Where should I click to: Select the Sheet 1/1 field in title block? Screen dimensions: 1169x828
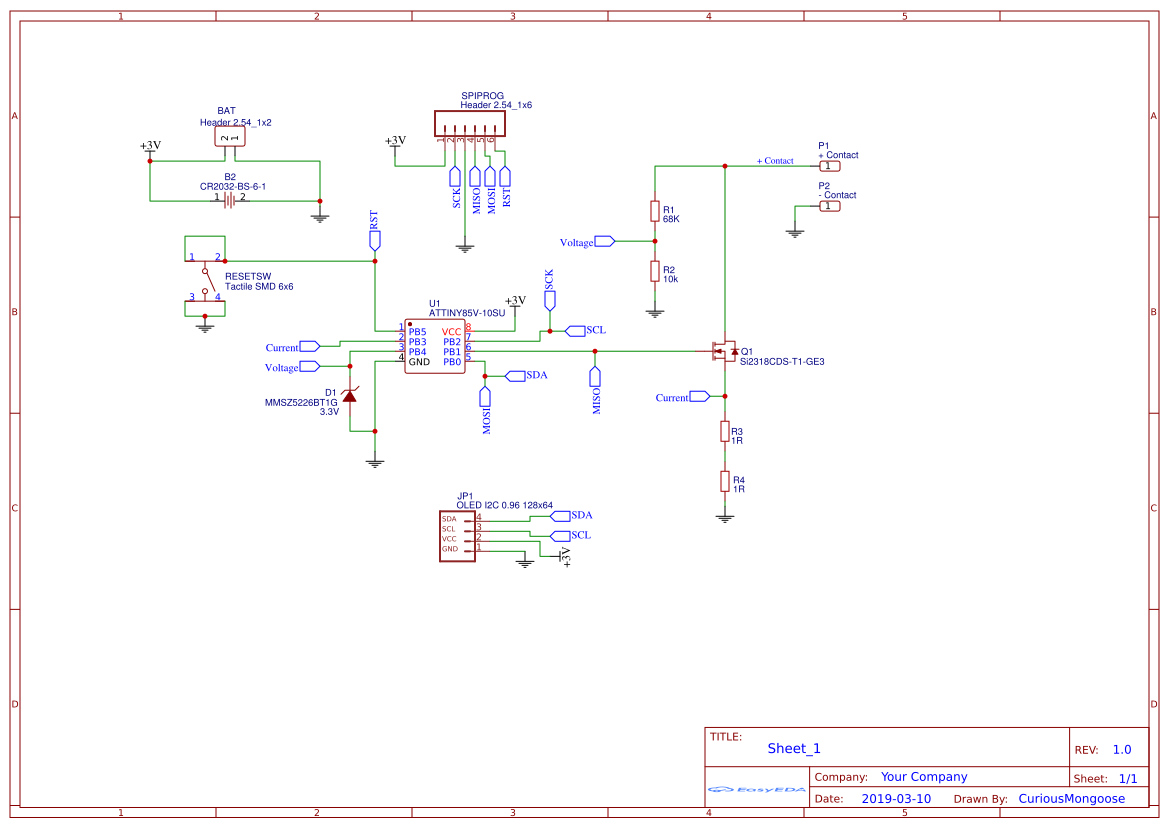point(1108,777)
